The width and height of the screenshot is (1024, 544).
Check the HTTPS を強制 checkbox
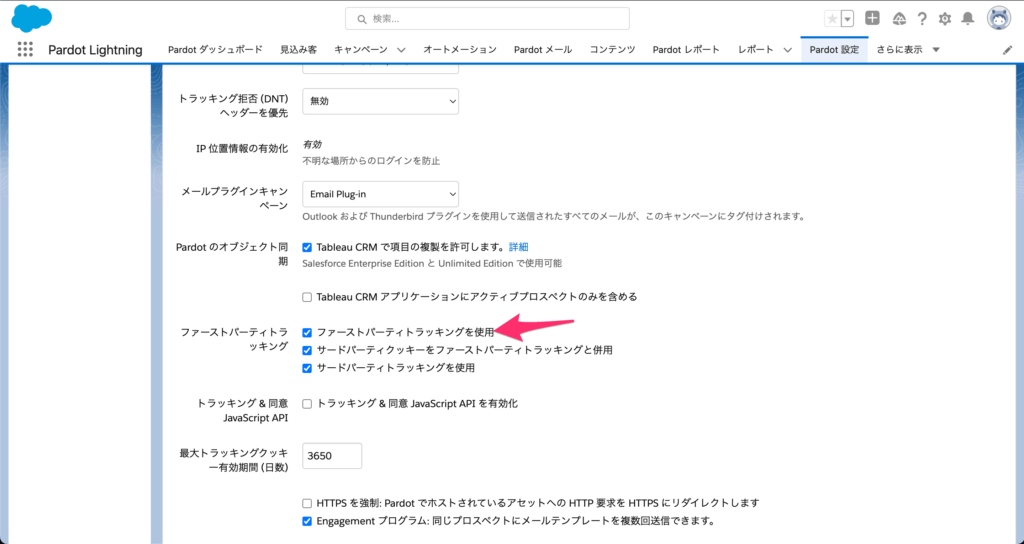tap(307, 504)
